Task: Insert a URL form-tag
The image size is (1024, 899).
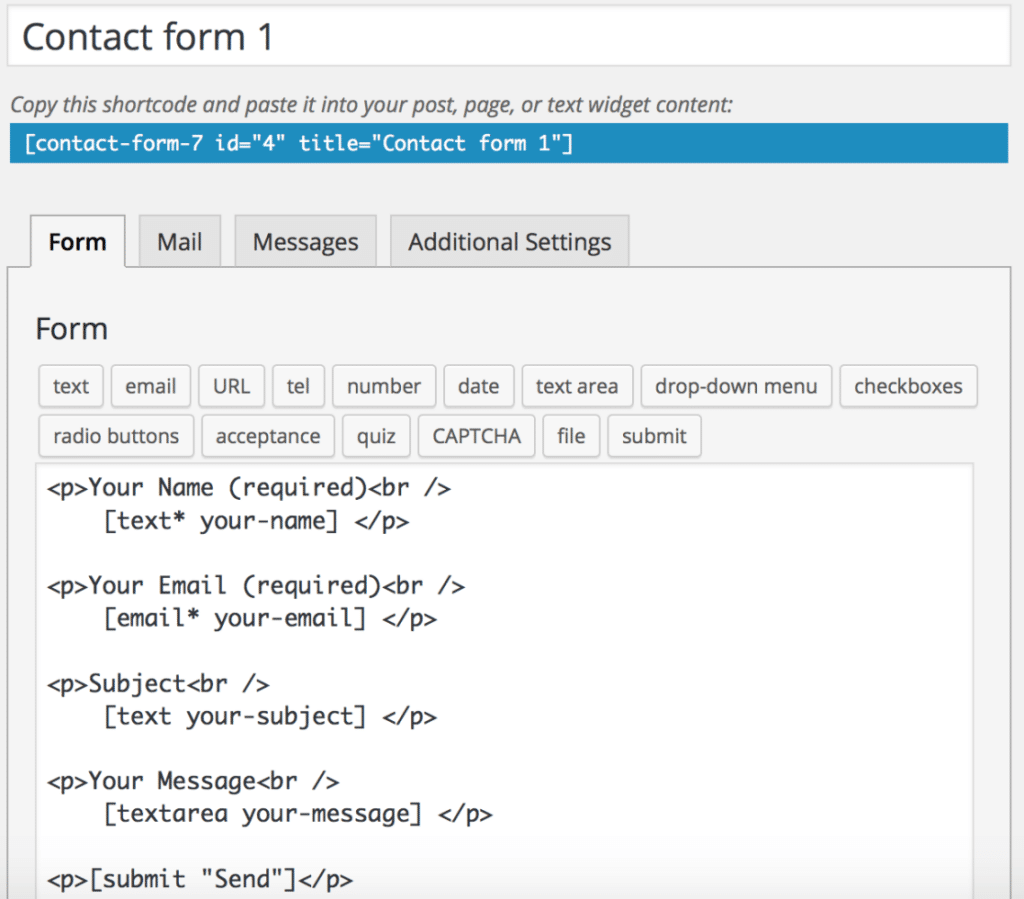Action: pos(231,386)
